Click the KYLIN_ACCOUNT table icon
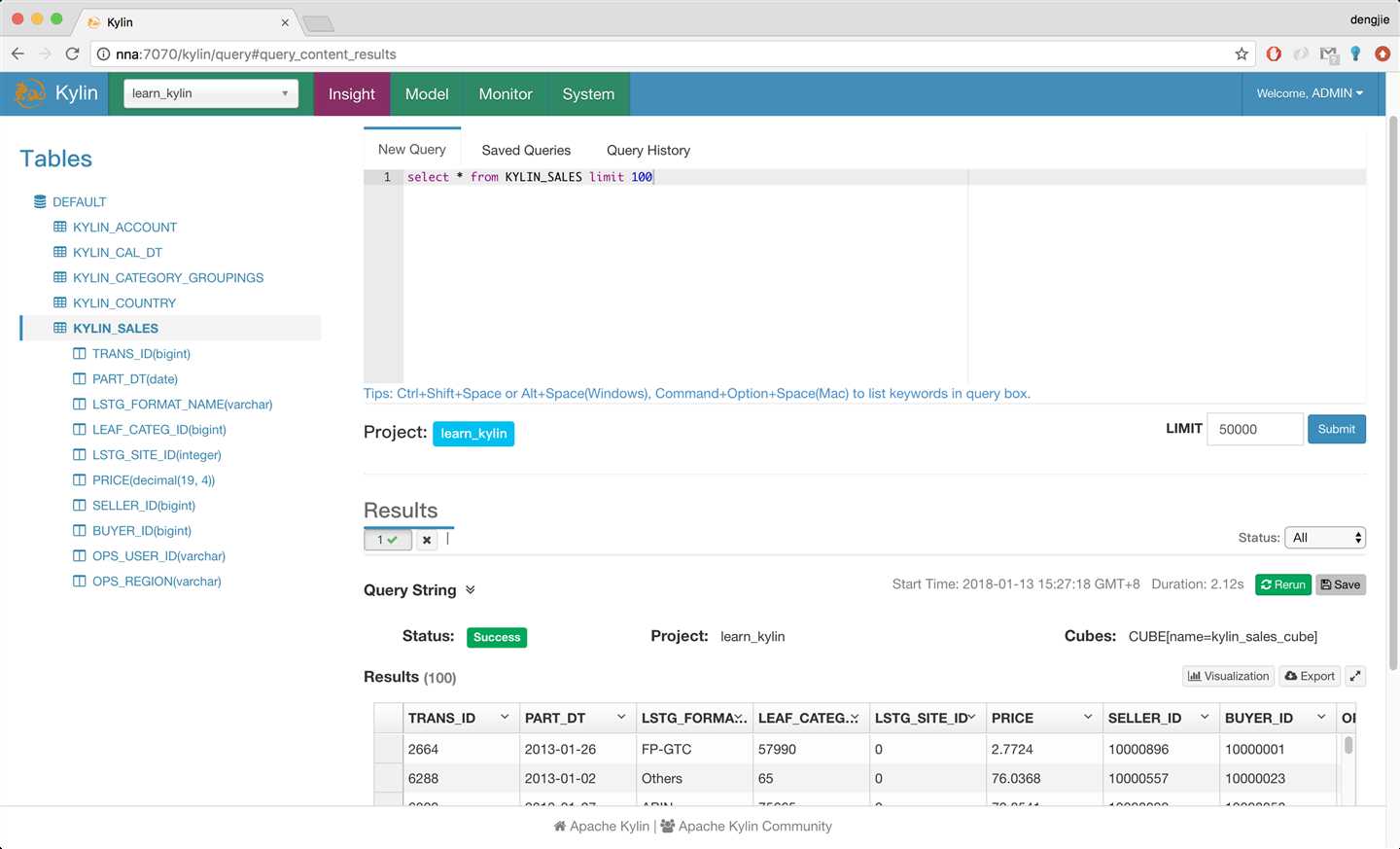Viewport: 1400px width, 849px height. coord(60,227)
